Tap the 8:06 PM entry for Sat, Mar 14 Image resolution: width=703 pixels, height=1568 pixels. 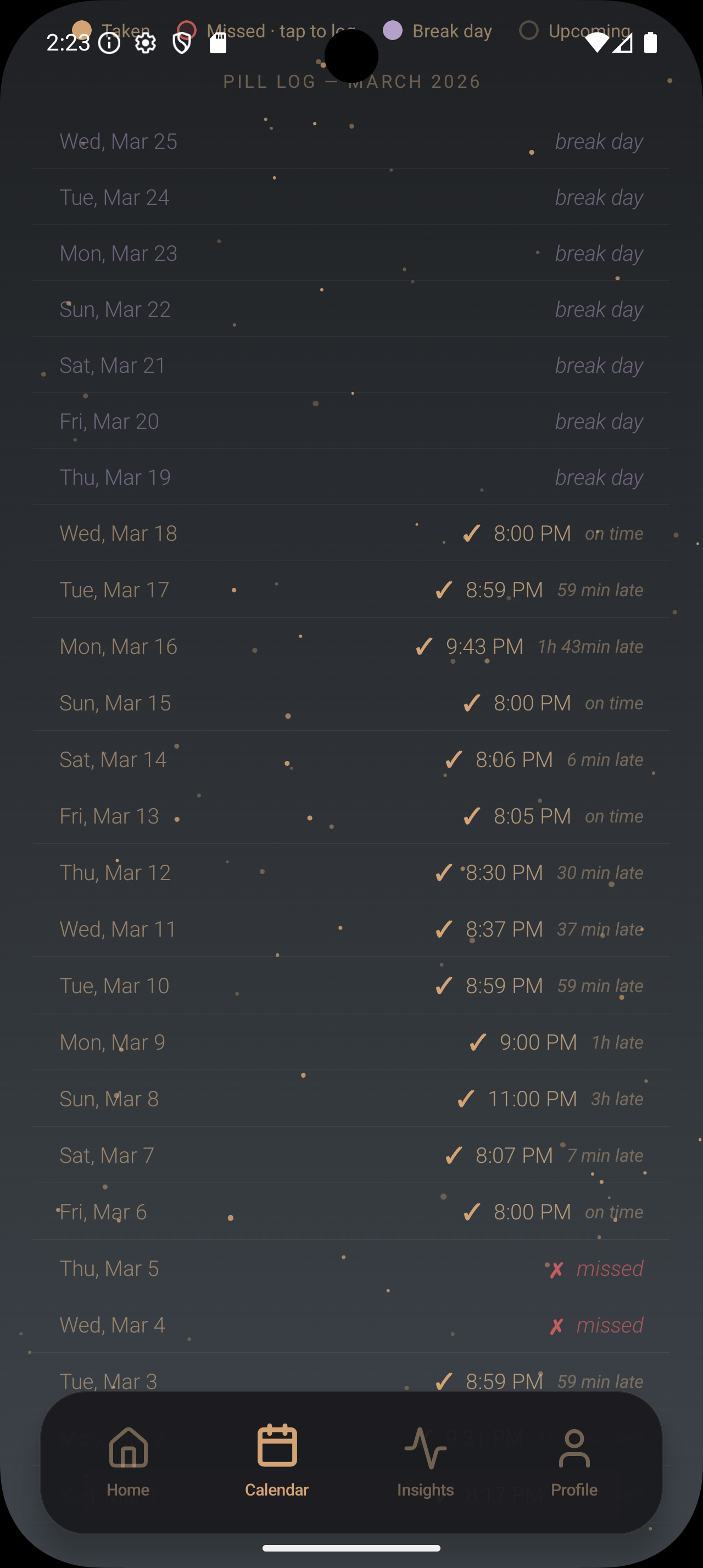coord(514,760)
